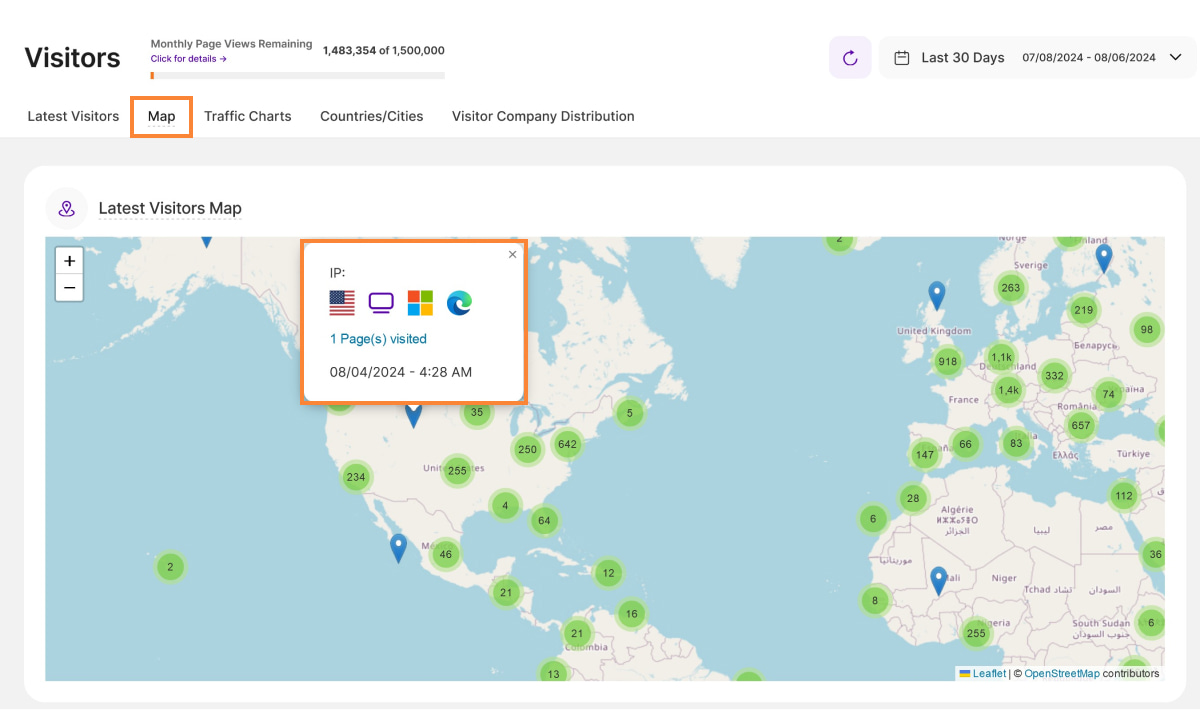The image size is (1200, 710).
Task: Click the refresh visitor data icon
Action: click(x=849, y=57)
